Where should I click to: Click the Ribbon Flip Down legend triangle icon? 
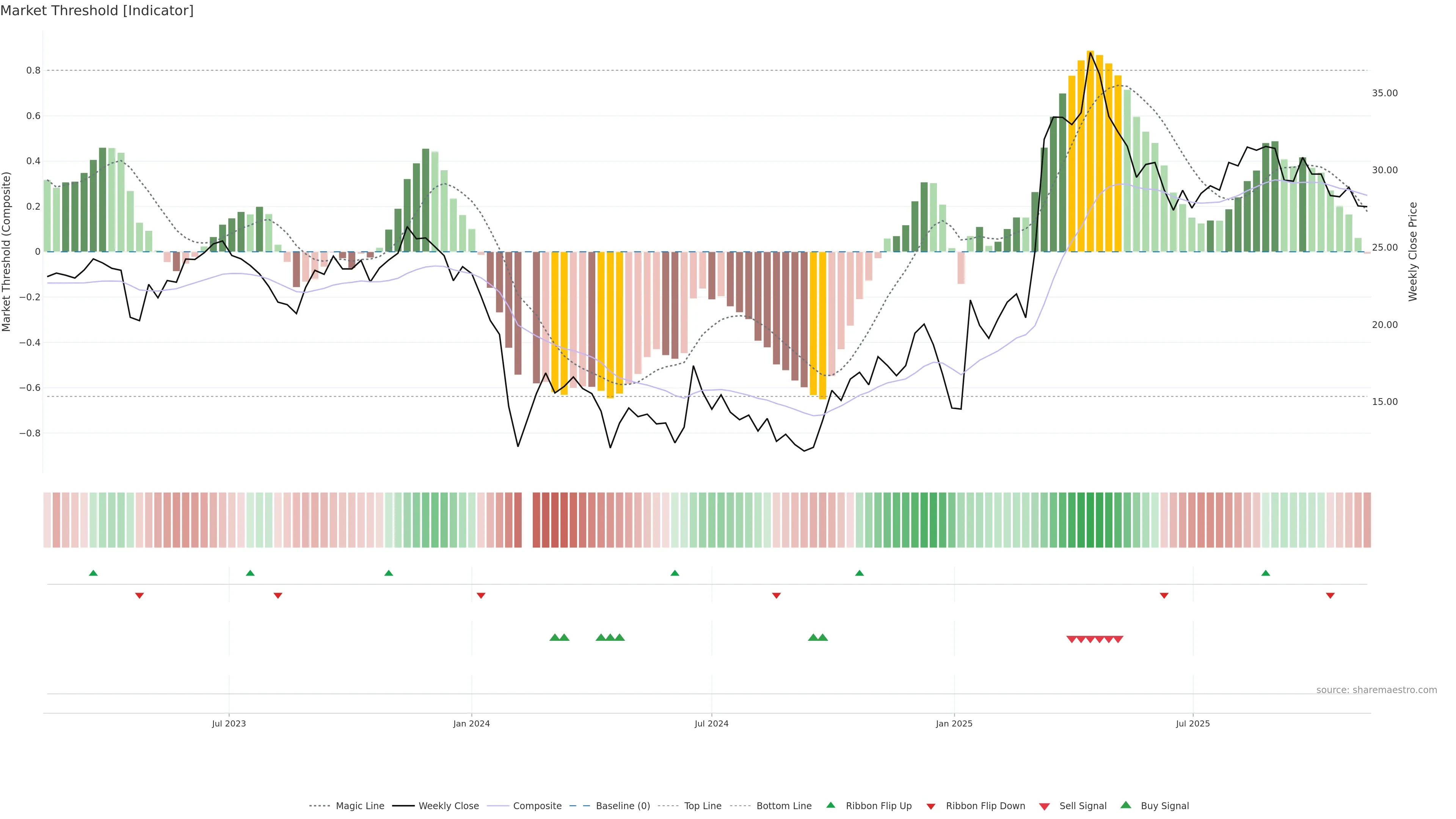click(931, 806)
